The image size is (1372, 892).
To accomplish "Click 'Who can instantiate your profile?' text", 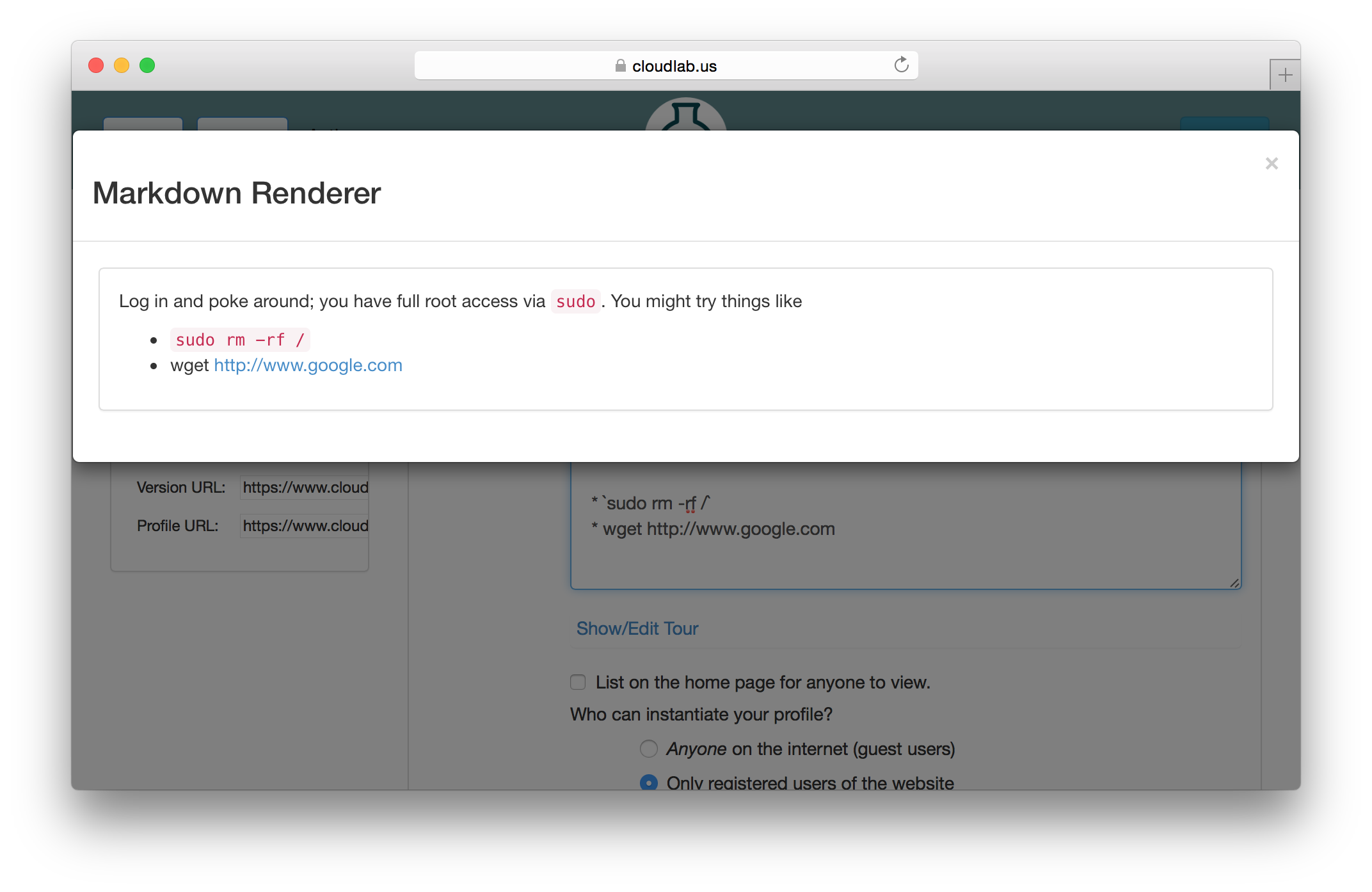I will point(701,714).
